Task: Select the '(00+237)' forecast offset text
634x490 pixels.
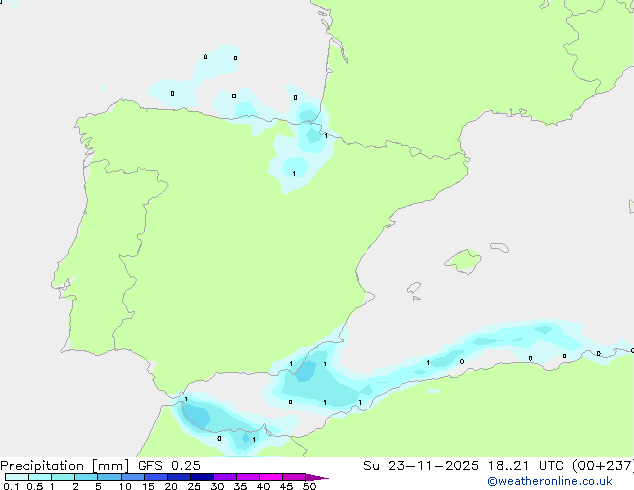Action: tap(603, 466)
